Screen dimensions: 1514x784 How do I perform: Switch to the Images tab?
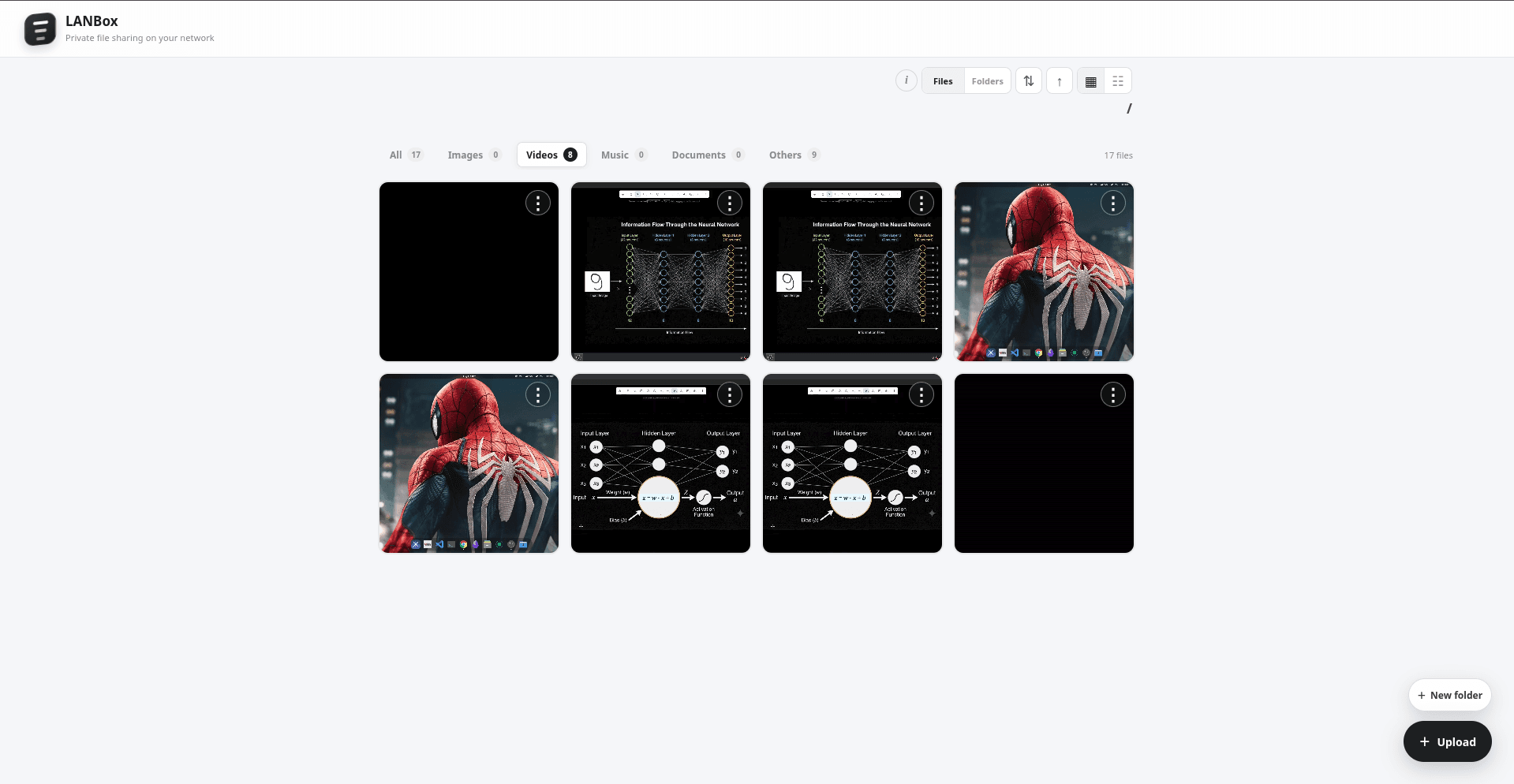click(x=474, y=155)
